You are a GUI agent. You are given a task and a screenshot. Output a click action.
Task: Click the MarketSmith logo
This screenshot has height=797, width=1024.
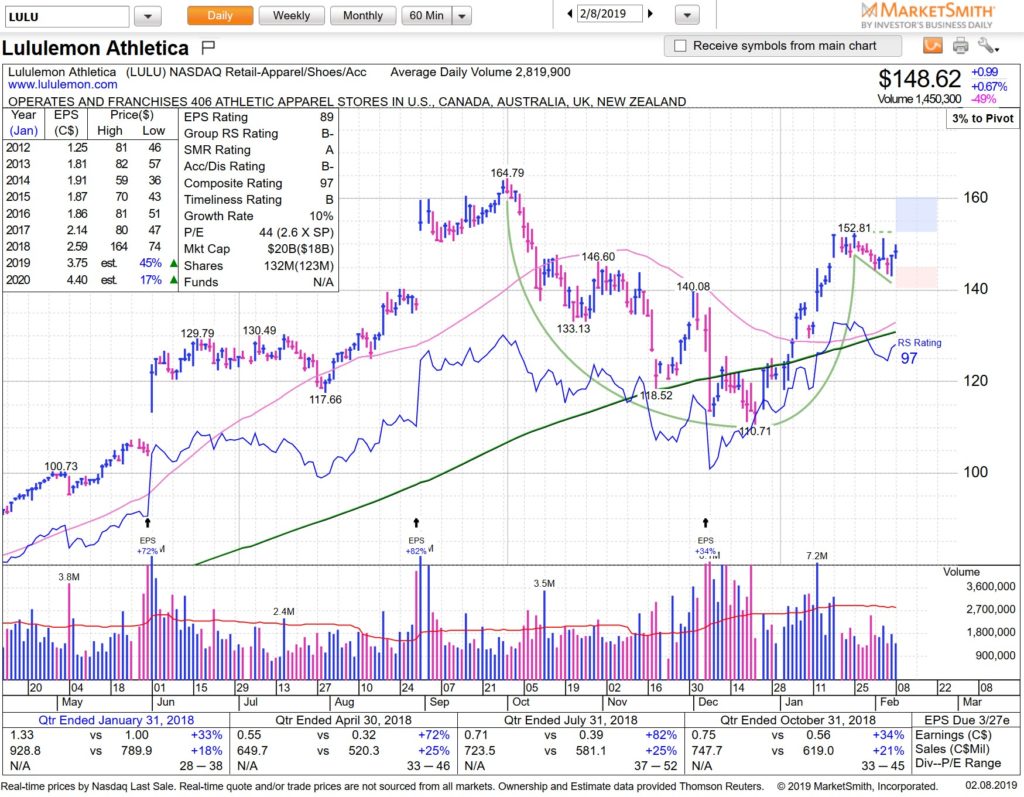coord(927,15)
